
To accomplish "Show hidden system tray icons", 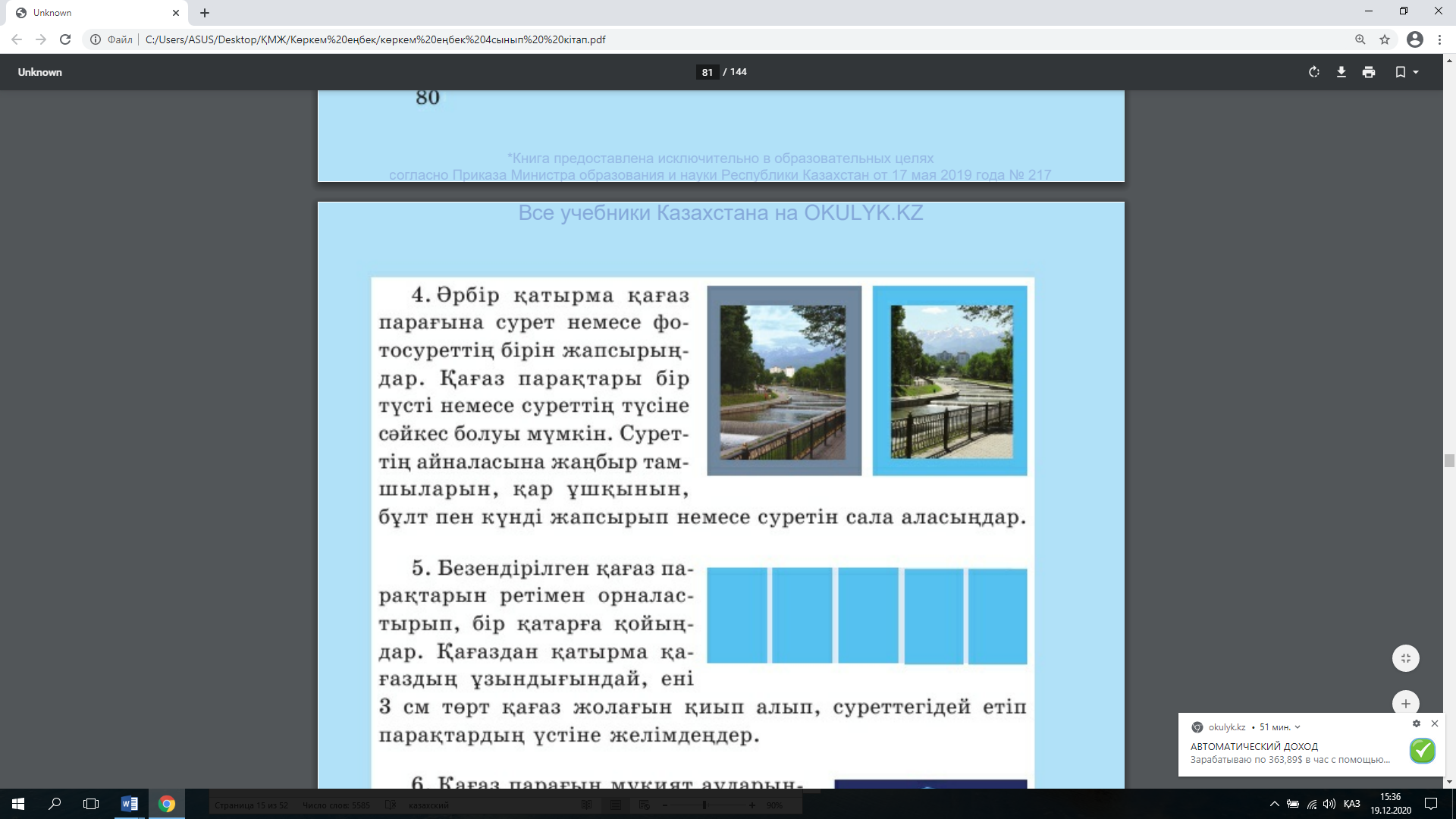I will 1275,804.
